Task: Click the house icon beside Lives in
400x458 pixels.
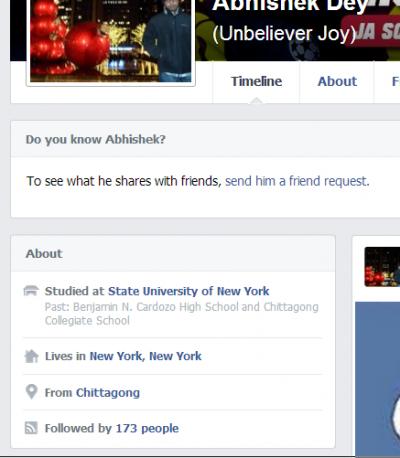Action: pyautogui.click(x=31, y=356)
